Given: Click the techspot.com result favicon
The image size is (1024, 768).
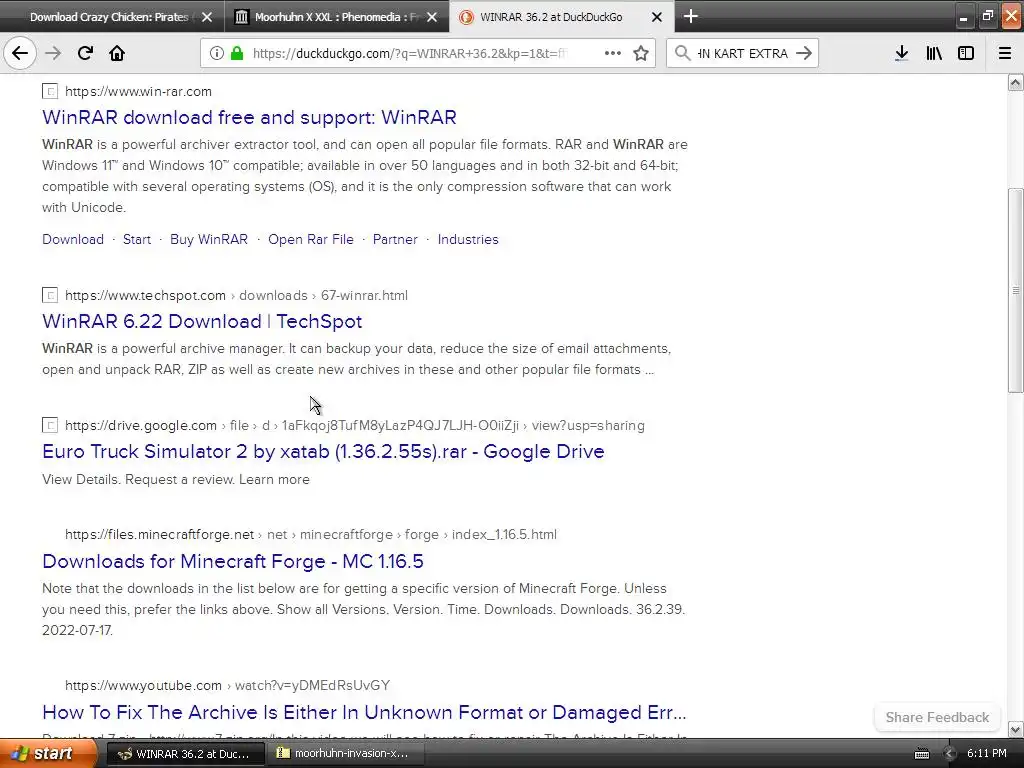Looking at the screenshot, I should coord(50,295).
